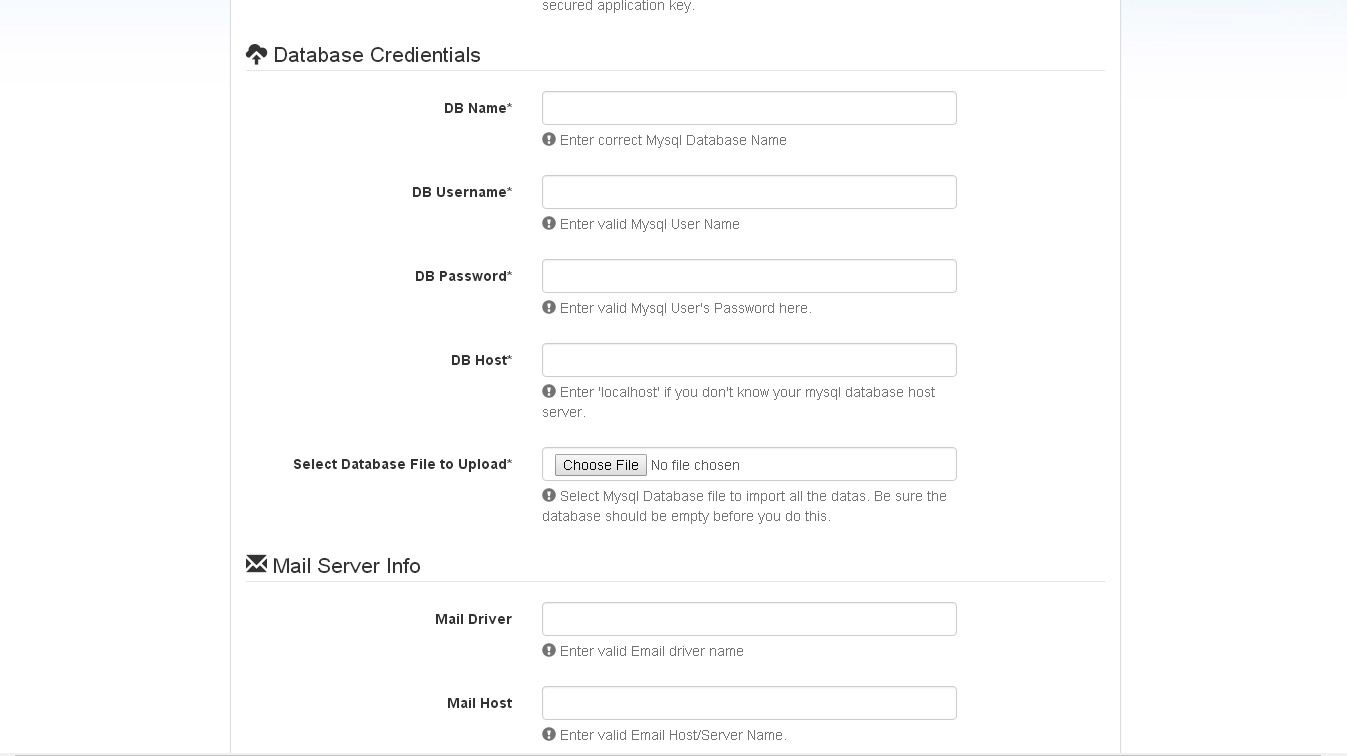Click info icon beside 'Enter valid Email Host/Server Name'
Image resolution: width=1347 pixels, height=756 pixels.
pyautogui.click(x=549, y=735)
